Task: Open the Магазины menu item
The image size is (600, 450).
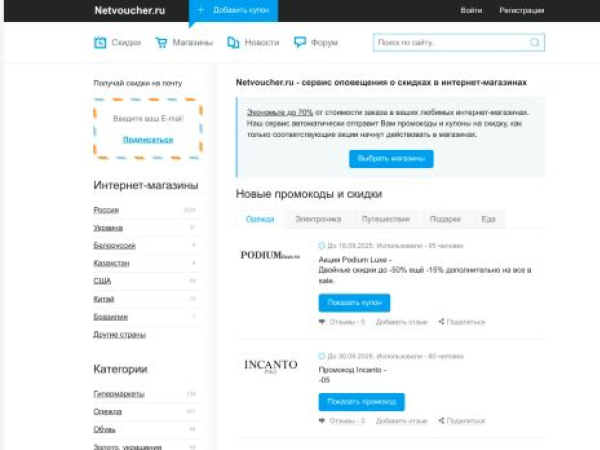Action: coord(192,42)
